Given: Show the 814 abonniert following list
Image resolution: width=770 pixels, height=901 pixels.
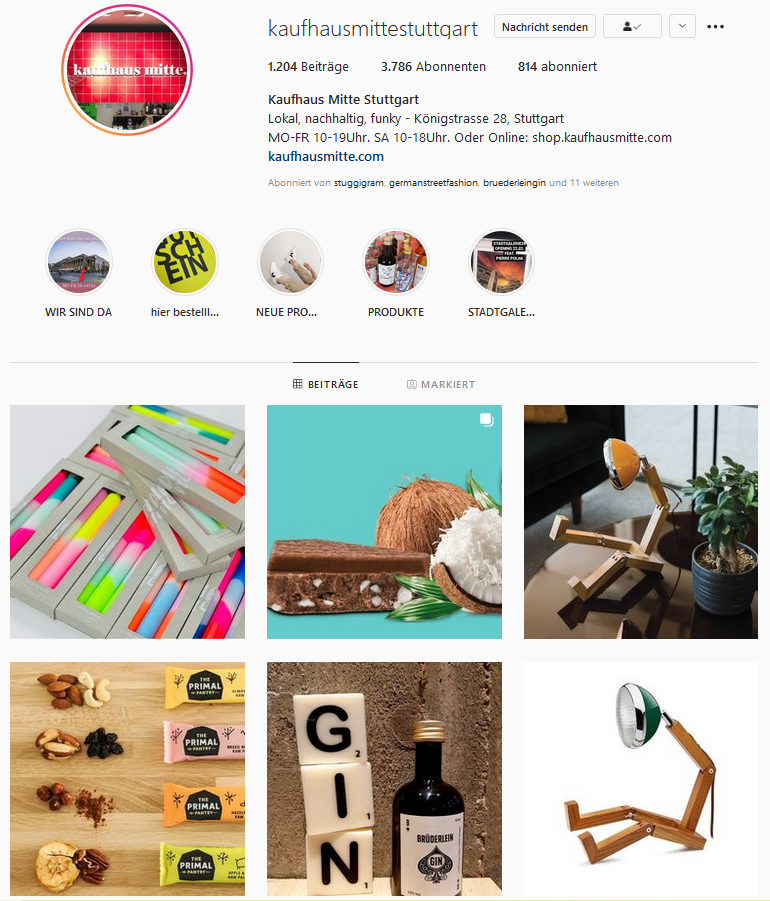Looking at the screenshot, I should pos(557,67).
